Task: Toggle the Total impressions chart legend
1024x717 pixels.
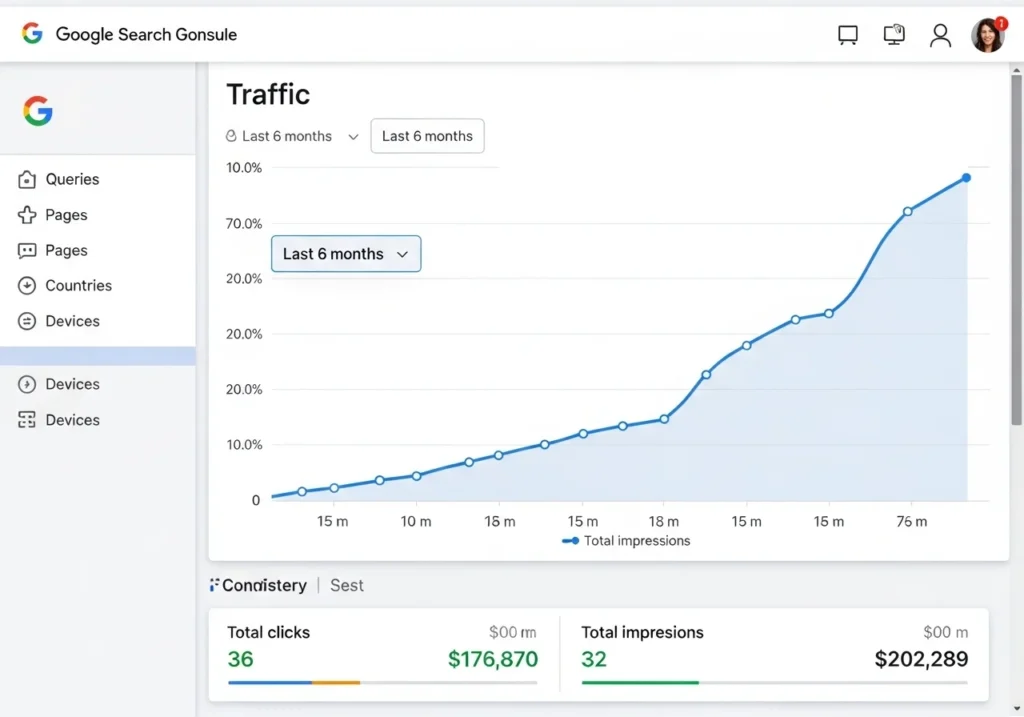Action: point(627,541)
